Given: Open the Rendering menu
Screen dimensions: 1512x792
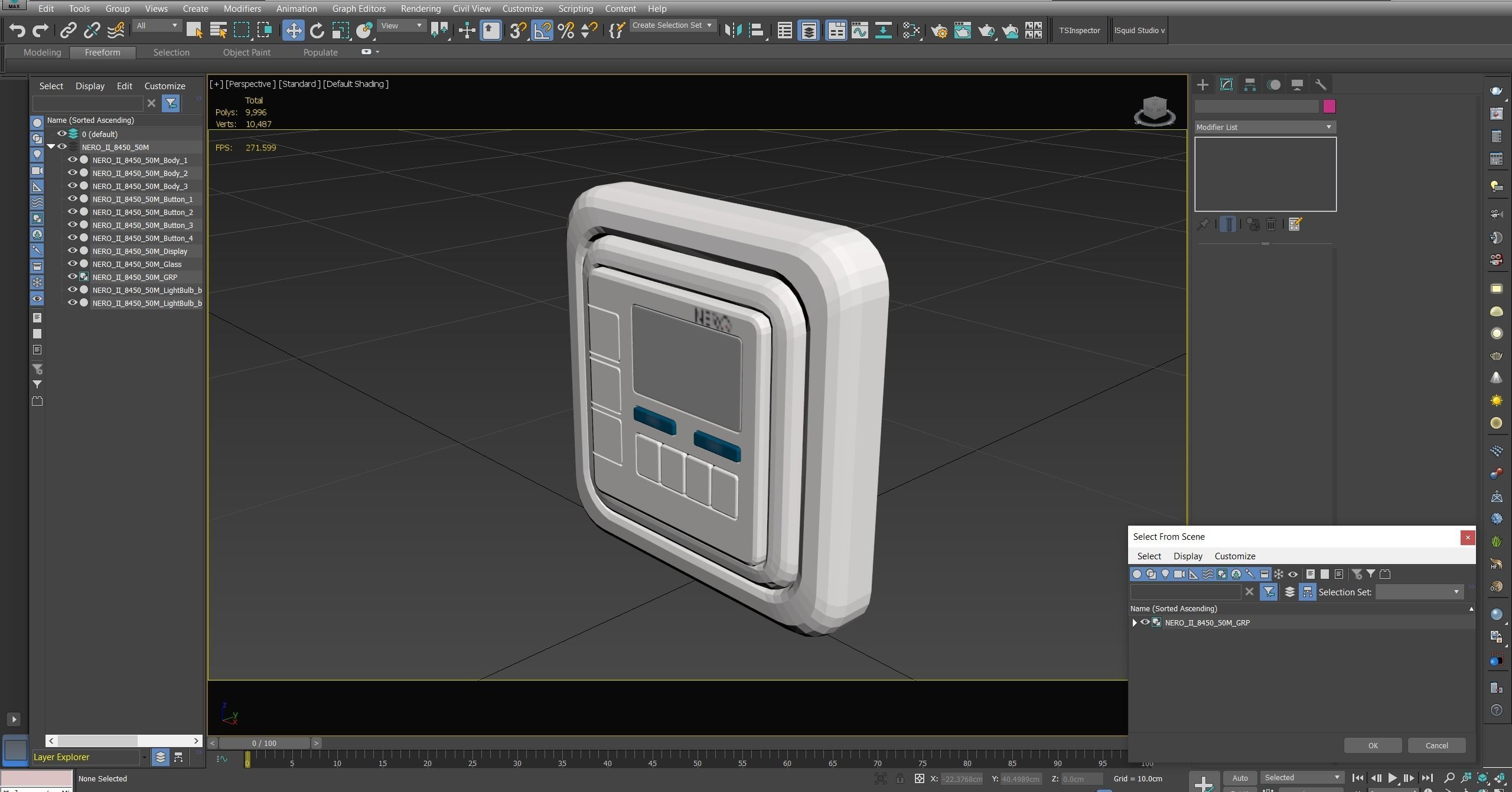Looking at the screenshot, I should coord(420,9).
